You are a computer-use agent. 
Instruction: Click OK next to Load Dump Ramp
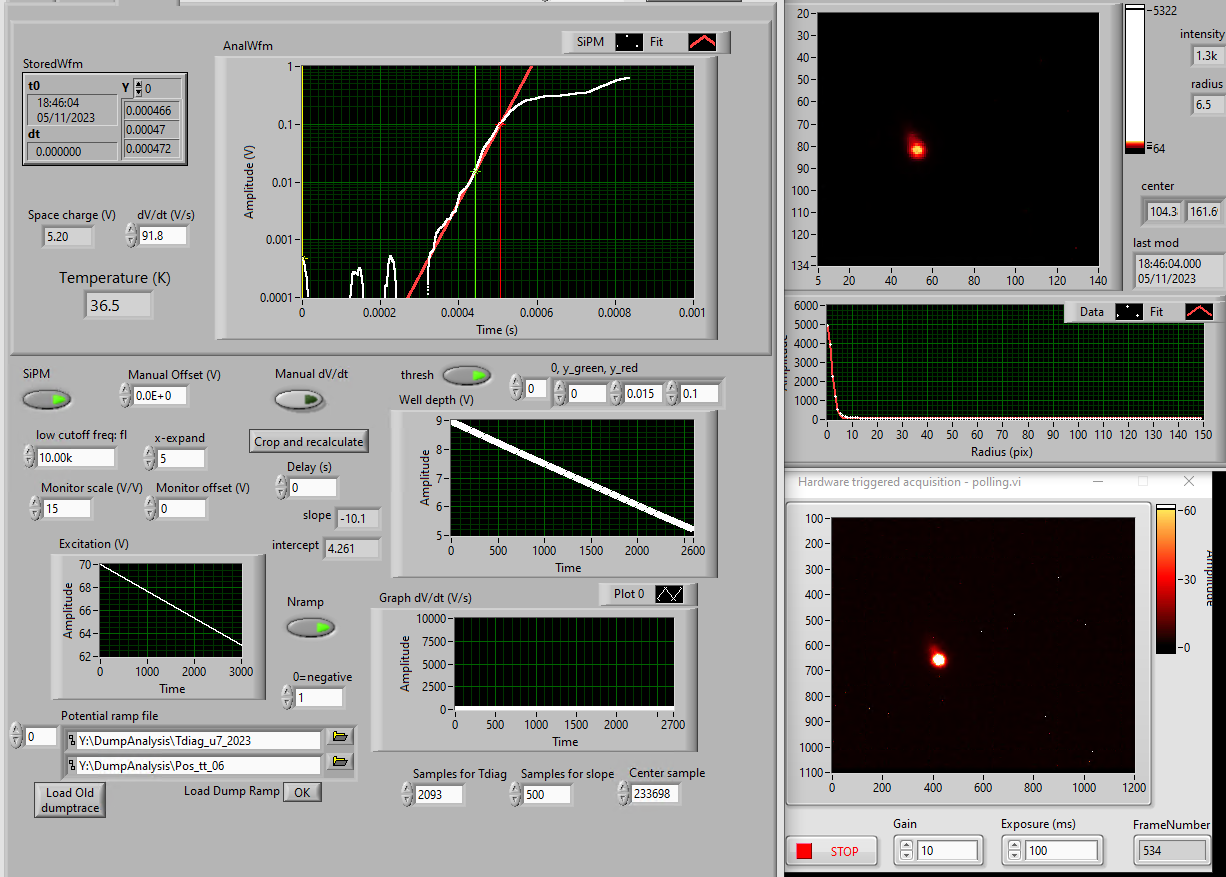[x=301, y=792]
